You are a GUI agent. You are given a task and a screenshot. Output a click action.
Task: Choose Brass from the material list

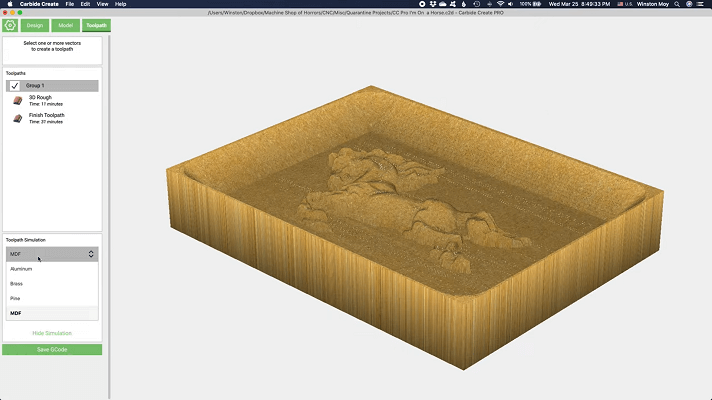[x=16, y=284]
